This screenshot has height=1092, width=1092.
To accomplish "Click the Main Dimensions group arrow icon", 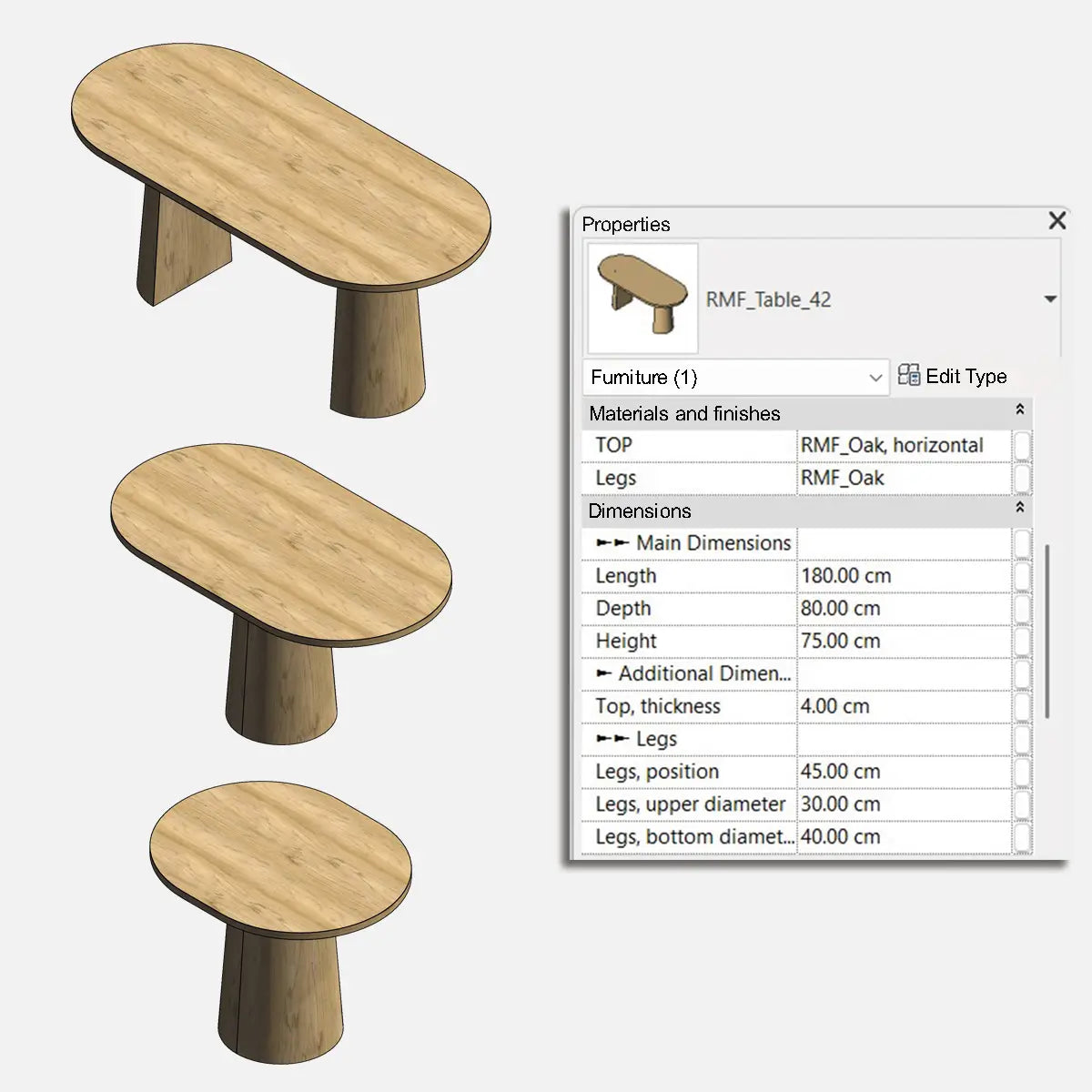I will pyautogui.click(x=612, y=542).
